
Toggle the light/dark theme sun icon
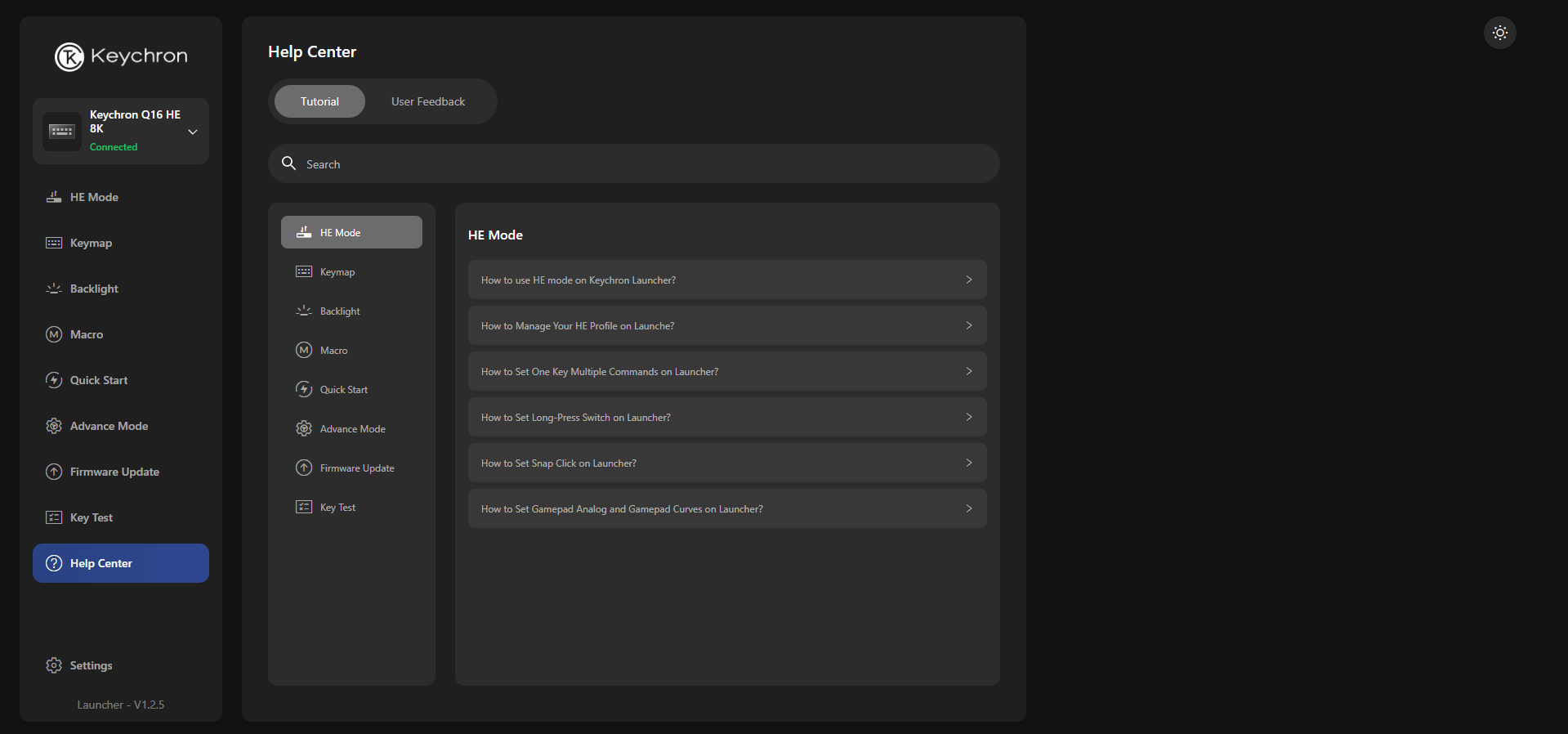point(1499,33)
